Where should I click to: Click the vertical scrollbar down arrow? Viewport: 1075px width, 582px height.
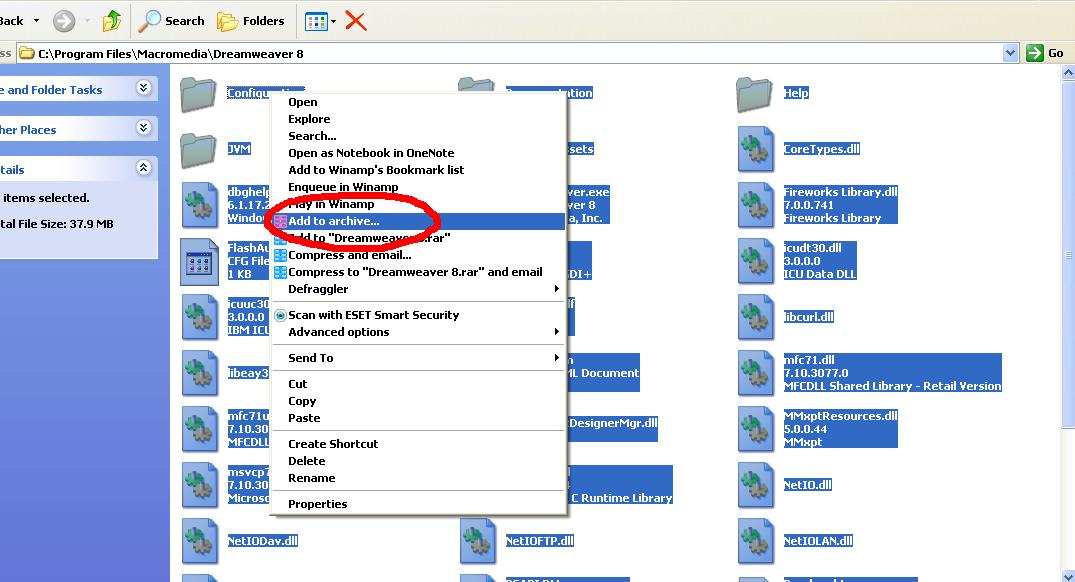click(1068, 575)
